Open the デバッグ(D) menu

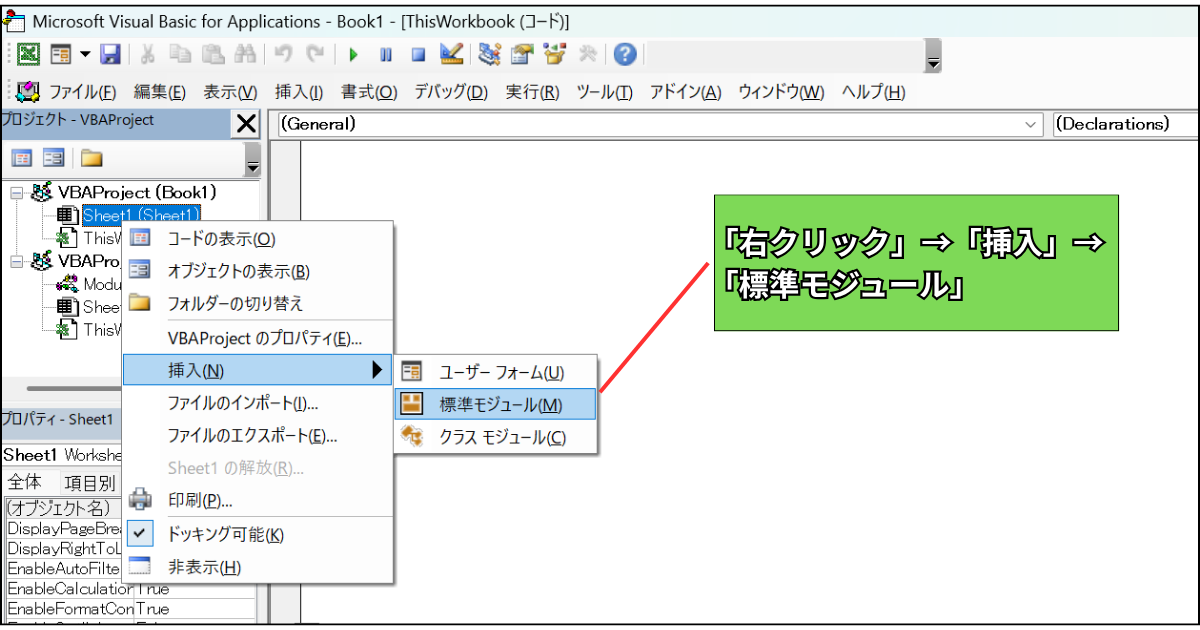(x=451, y=92)
